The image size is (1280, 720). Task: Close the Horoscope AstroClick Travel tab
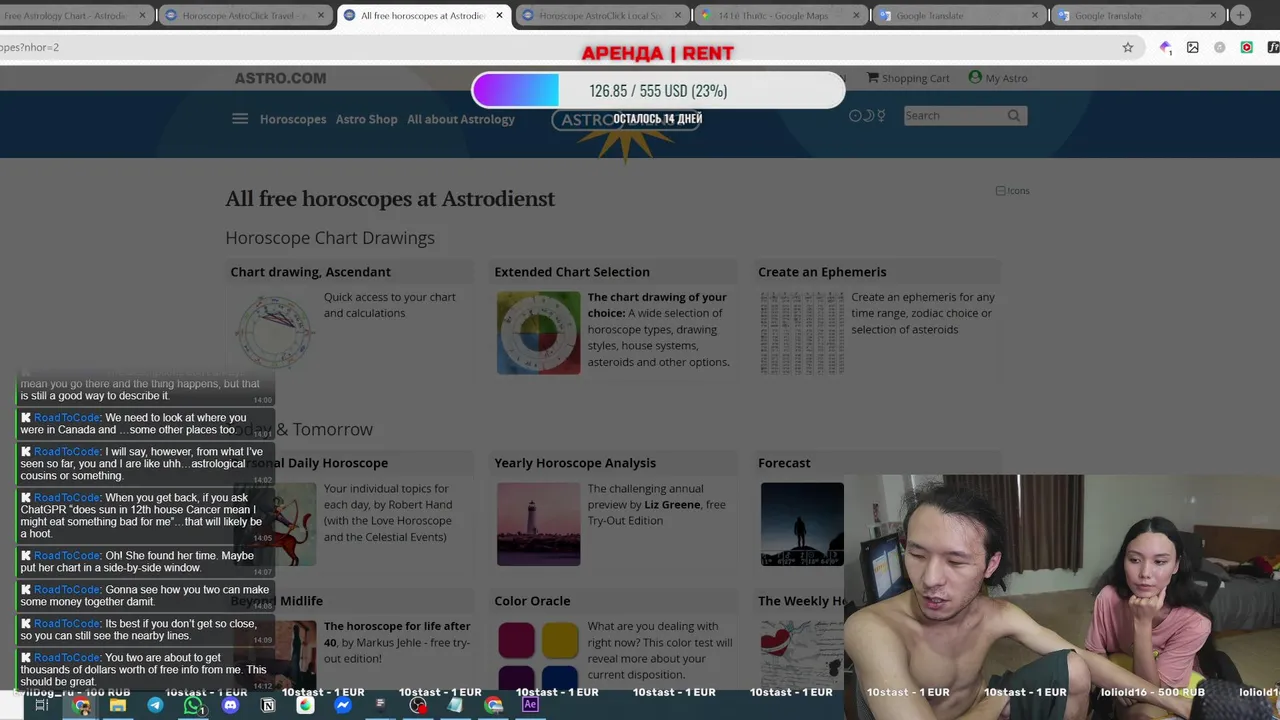click(320, 15)
